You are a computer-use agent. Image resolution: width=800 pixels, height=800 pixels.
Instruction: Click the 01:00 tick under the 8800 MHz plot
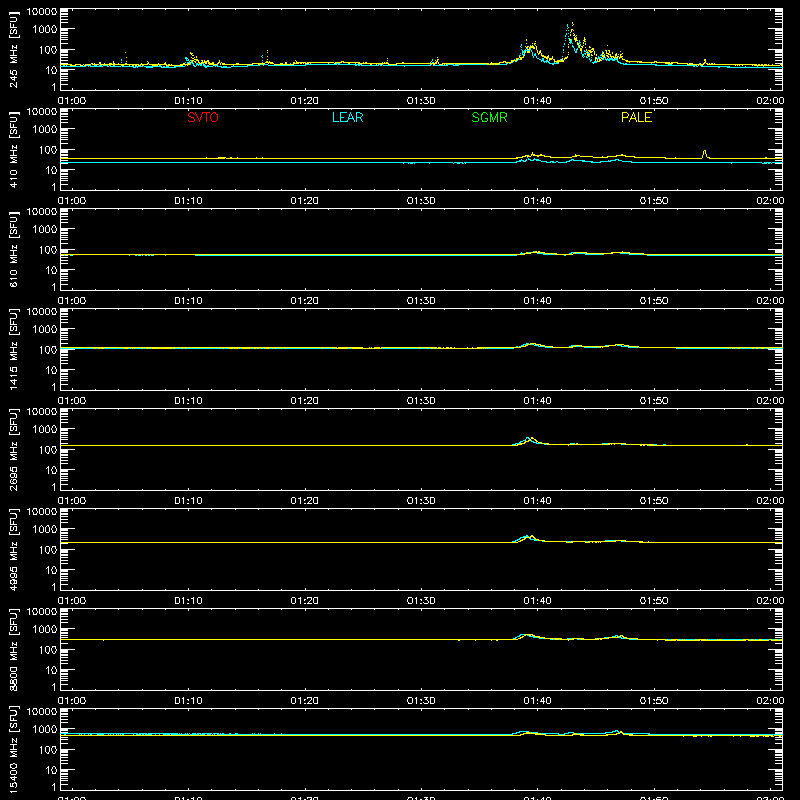(72, 701)
